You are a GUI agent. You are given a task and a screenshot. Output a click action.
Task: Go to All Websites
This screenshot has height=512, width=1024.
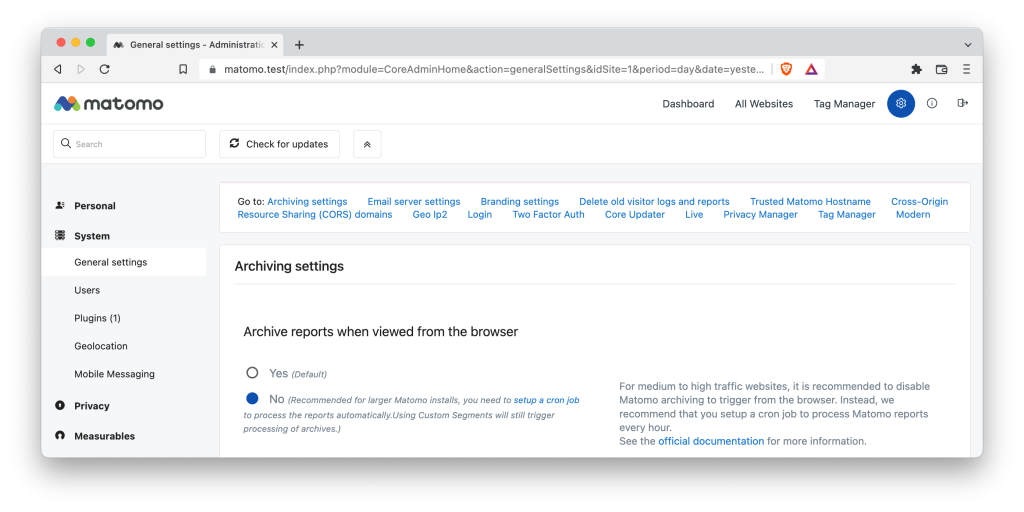pos(763,104)
